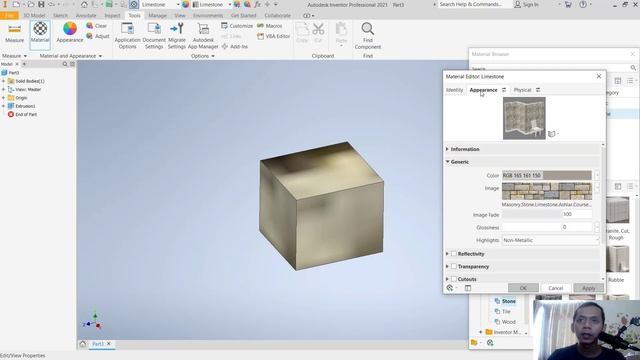Adjust appearance tool
The width and height of the screenshot is (640, 360).
[x=98, y=36]
